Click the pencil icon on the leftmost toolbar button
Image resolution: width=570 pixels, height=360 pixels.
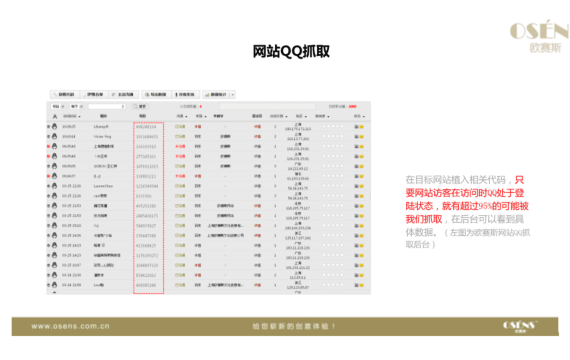55,95
